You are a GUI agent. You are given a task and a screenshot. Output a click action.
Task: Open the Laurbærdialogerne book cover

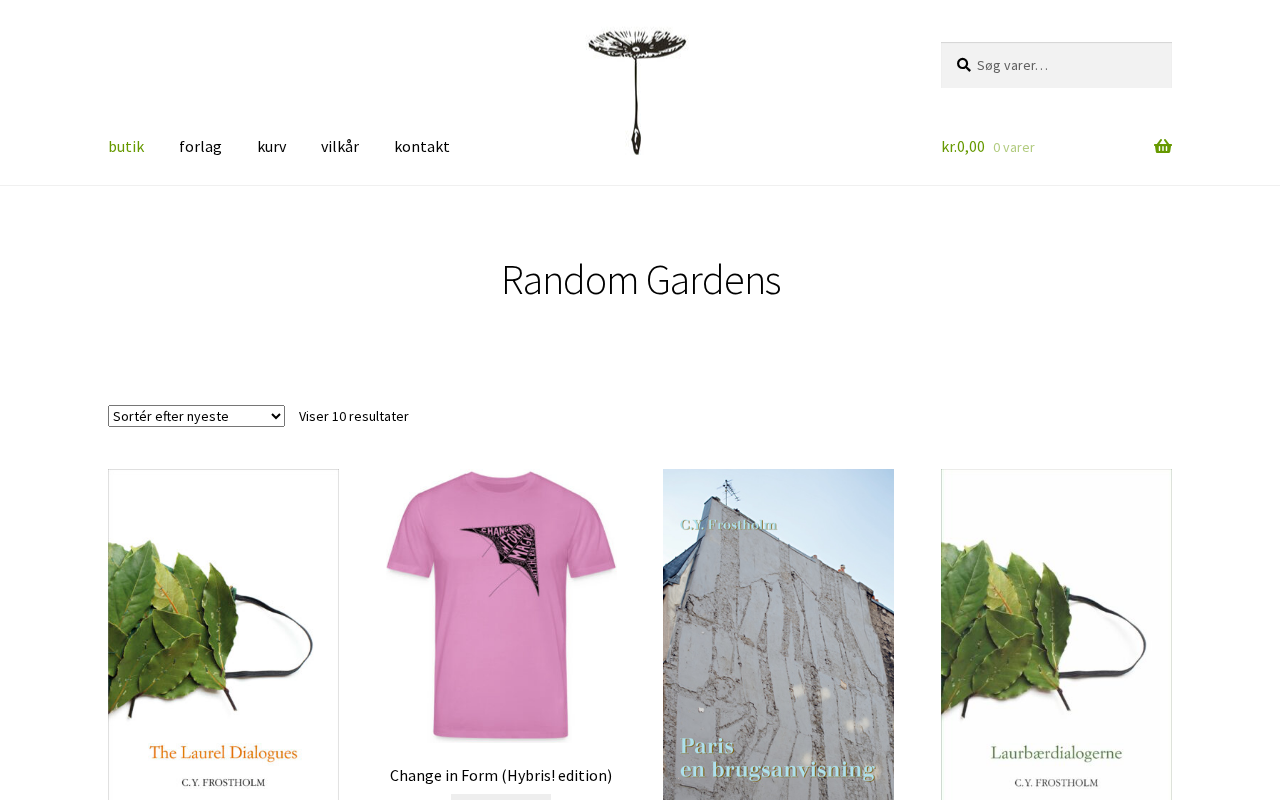pos(1056,634)
